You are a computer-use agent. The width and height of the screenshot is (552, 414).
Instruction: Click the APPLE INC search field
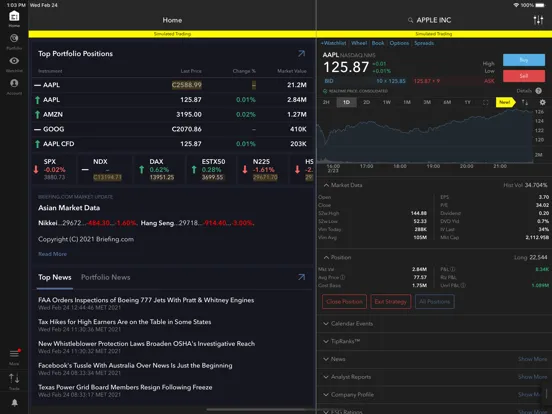coord(429,20)
